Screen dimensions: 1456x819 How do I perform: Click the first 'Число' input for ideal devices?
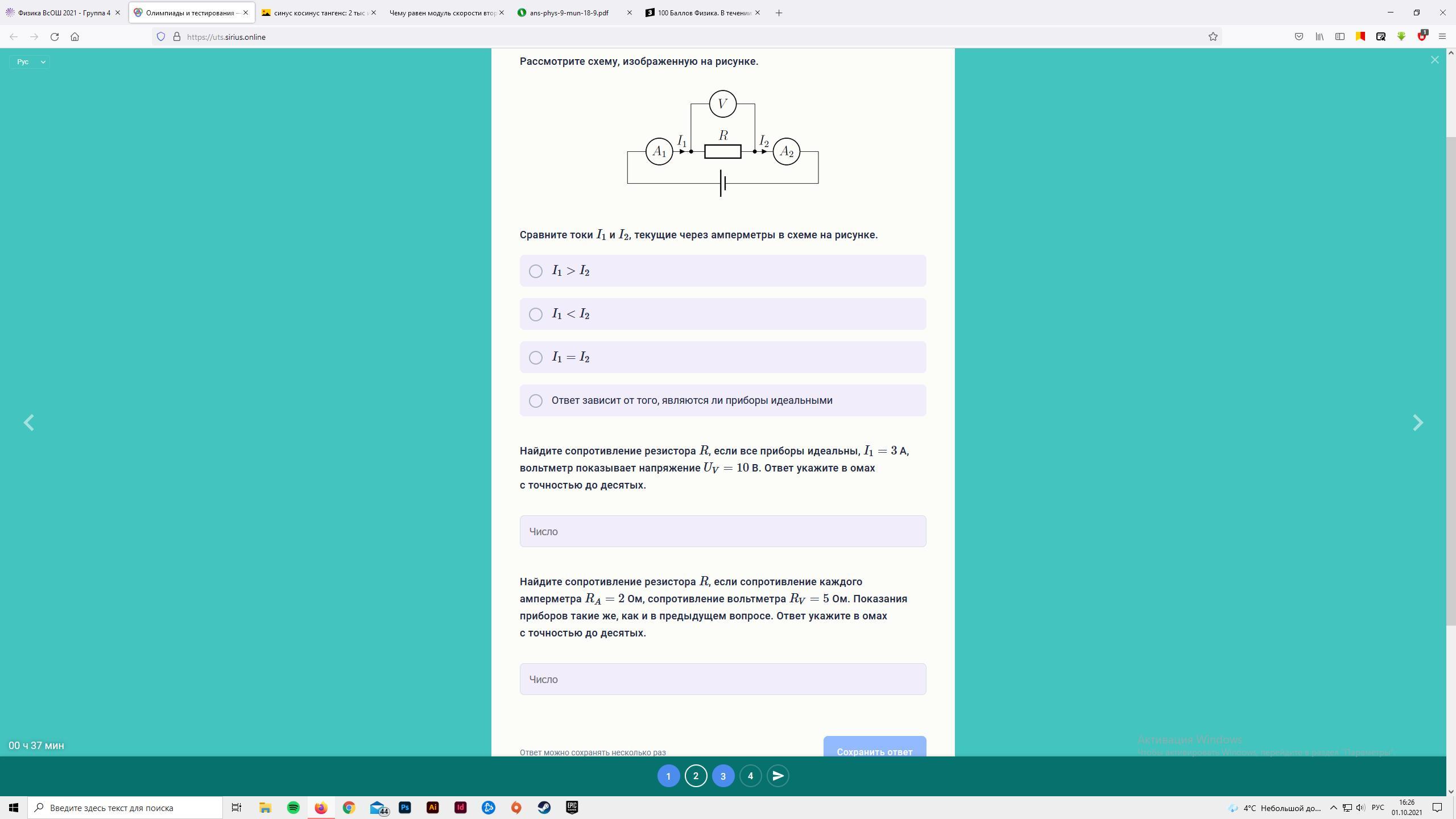coord(722,531)
